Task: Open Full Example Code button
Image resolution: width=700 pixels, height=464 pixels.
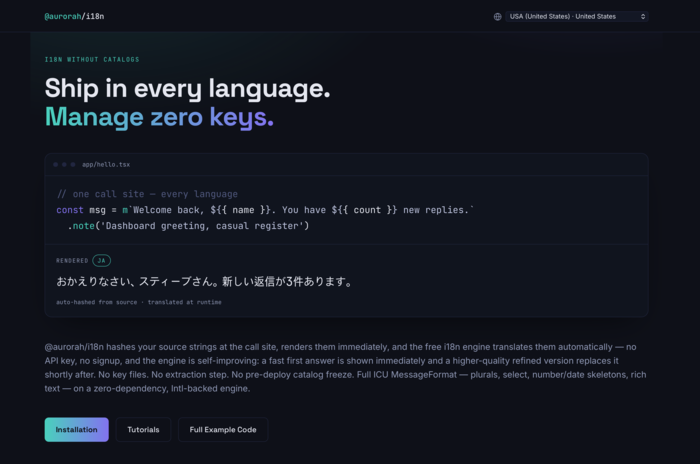Action: pyautogui.click(x=223, y=430)
